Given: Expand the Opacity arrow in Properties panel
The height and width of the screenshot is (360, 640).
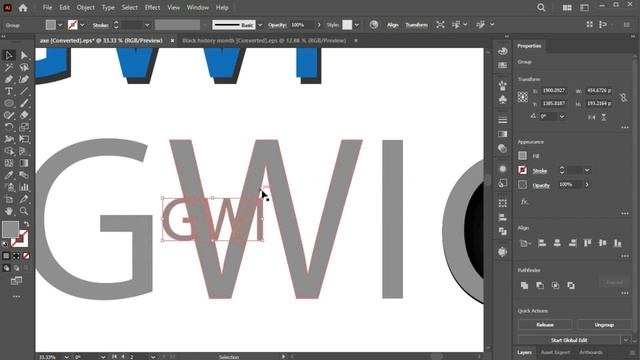Looking at the screenshot, I should (x=587, y=184).
